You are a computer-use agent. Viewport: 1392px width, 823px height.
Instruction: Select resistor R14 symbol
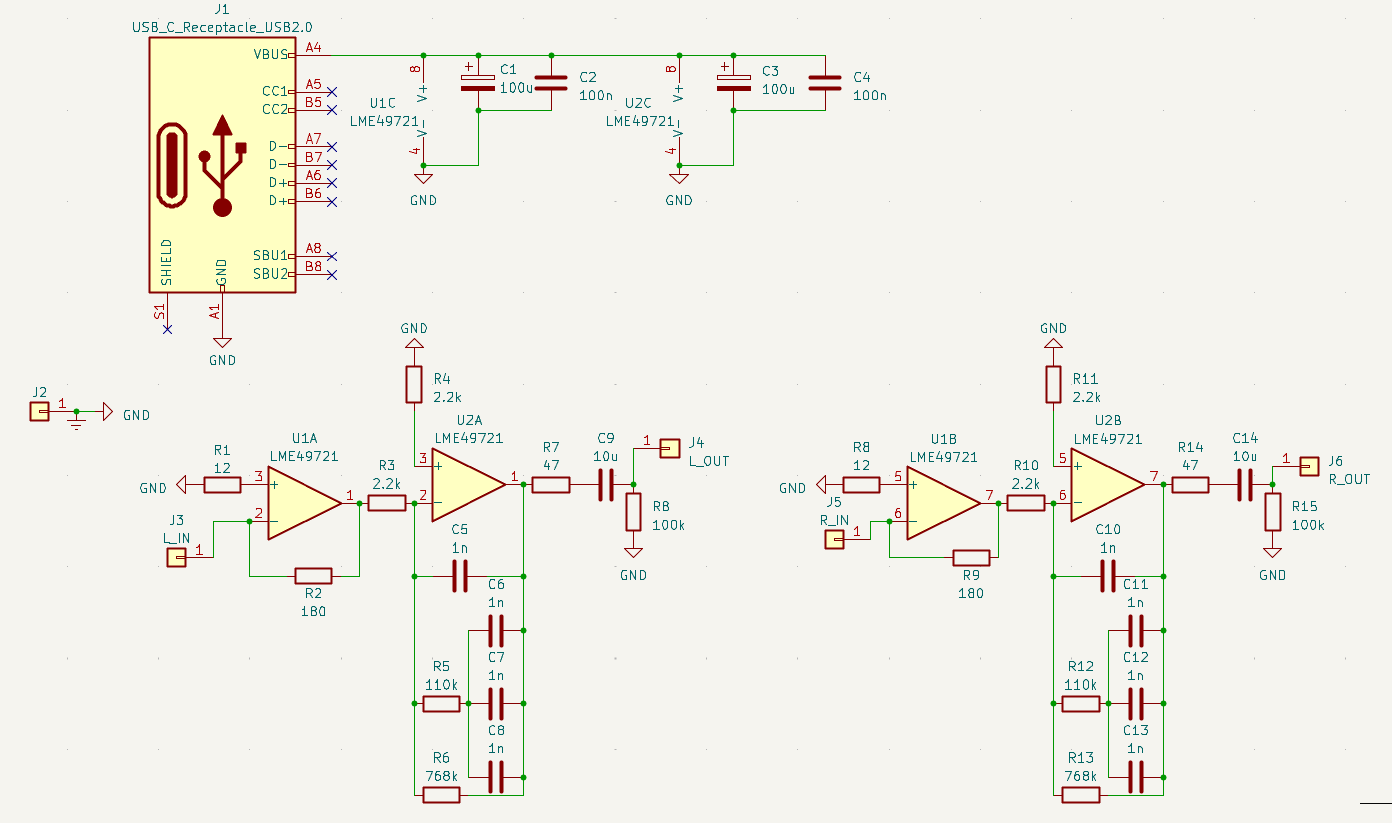[1190, 485]
